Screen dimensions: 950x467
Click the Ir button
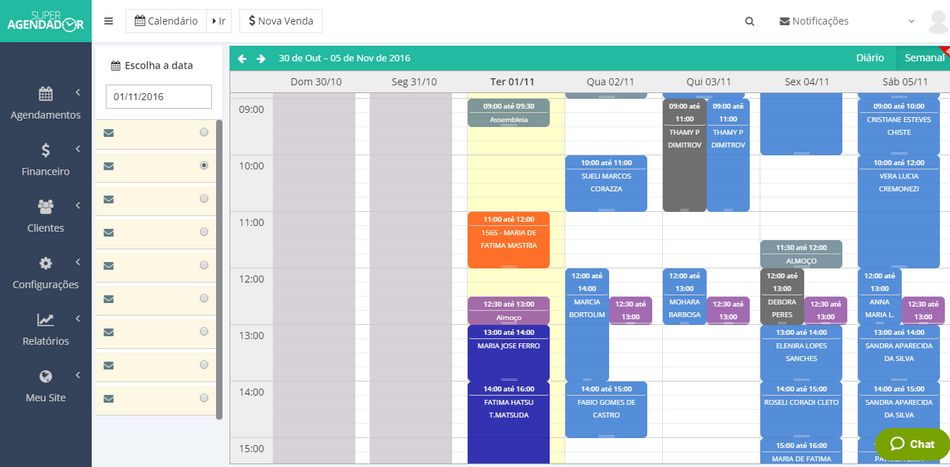coord(219,21)
